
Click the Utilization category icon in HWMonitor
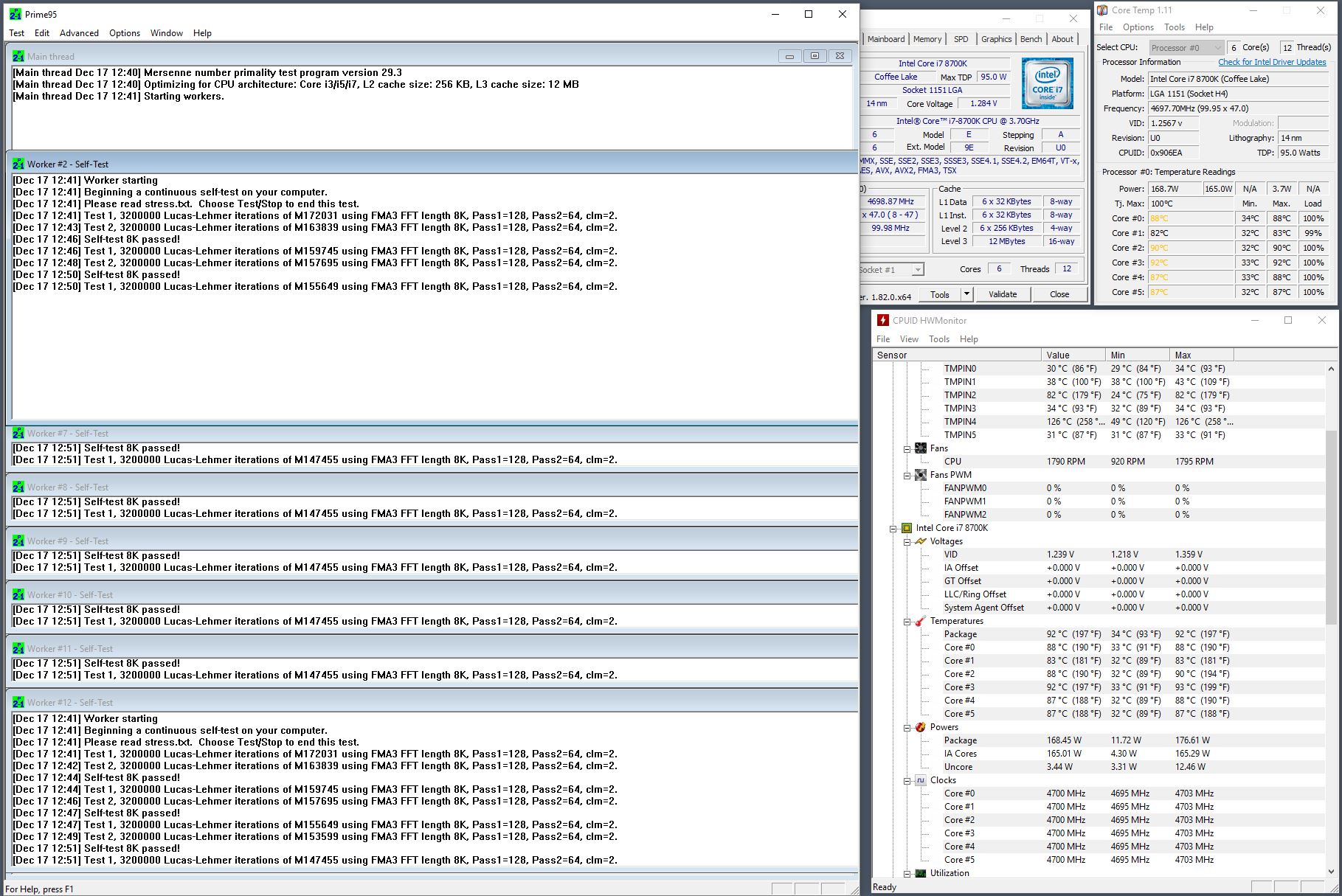tap(921, 873)
